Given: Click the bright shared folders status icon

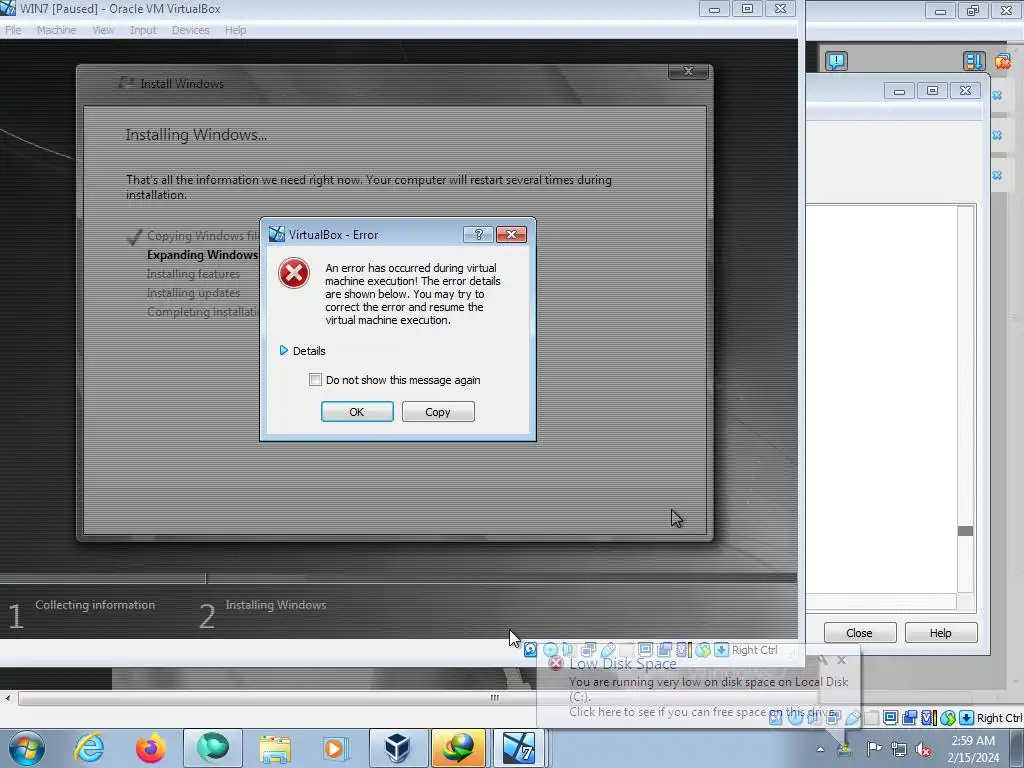Looking at the screenshot, I should 909,718.
